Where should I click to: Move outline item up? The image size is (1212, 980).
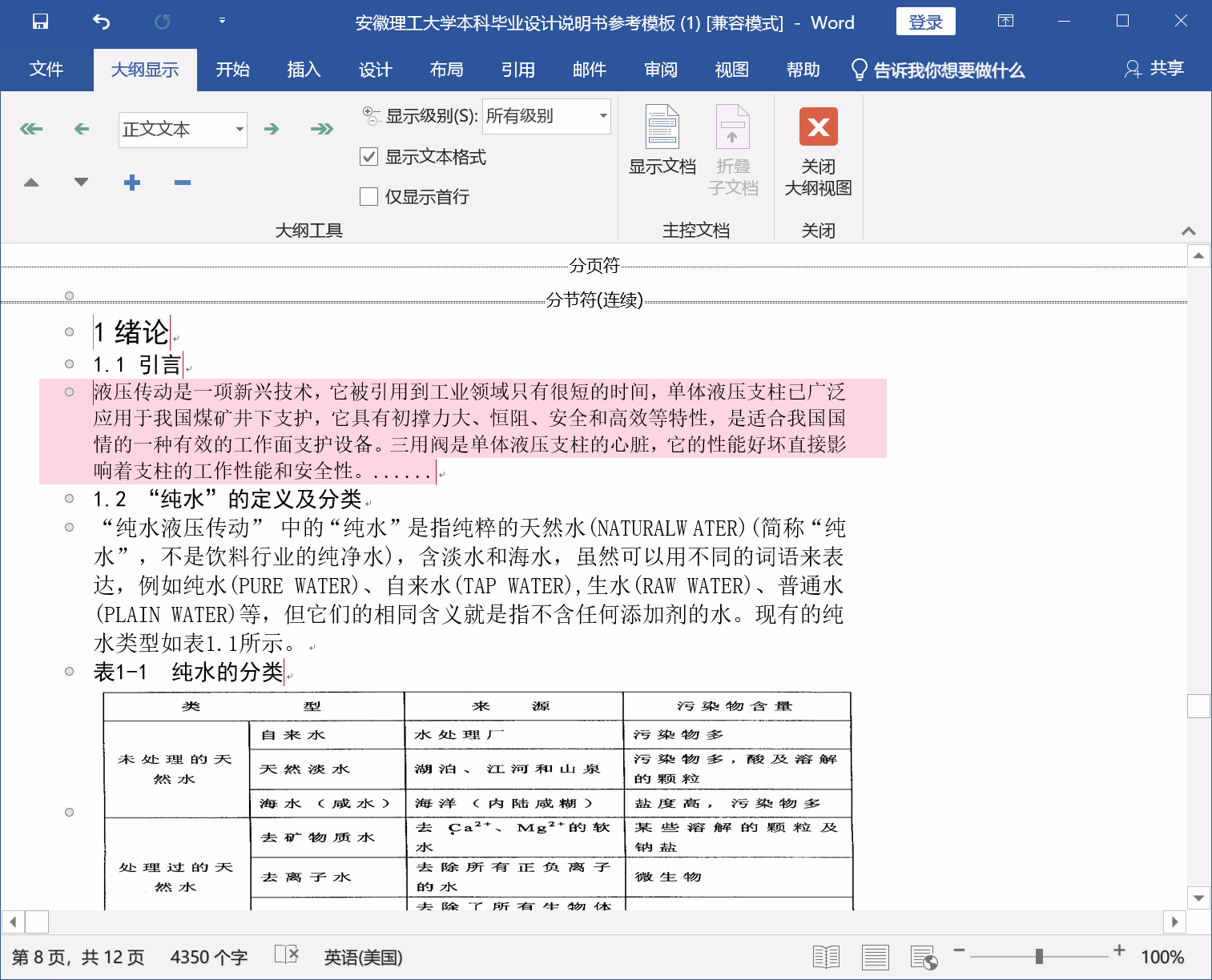tap(31, 183)
